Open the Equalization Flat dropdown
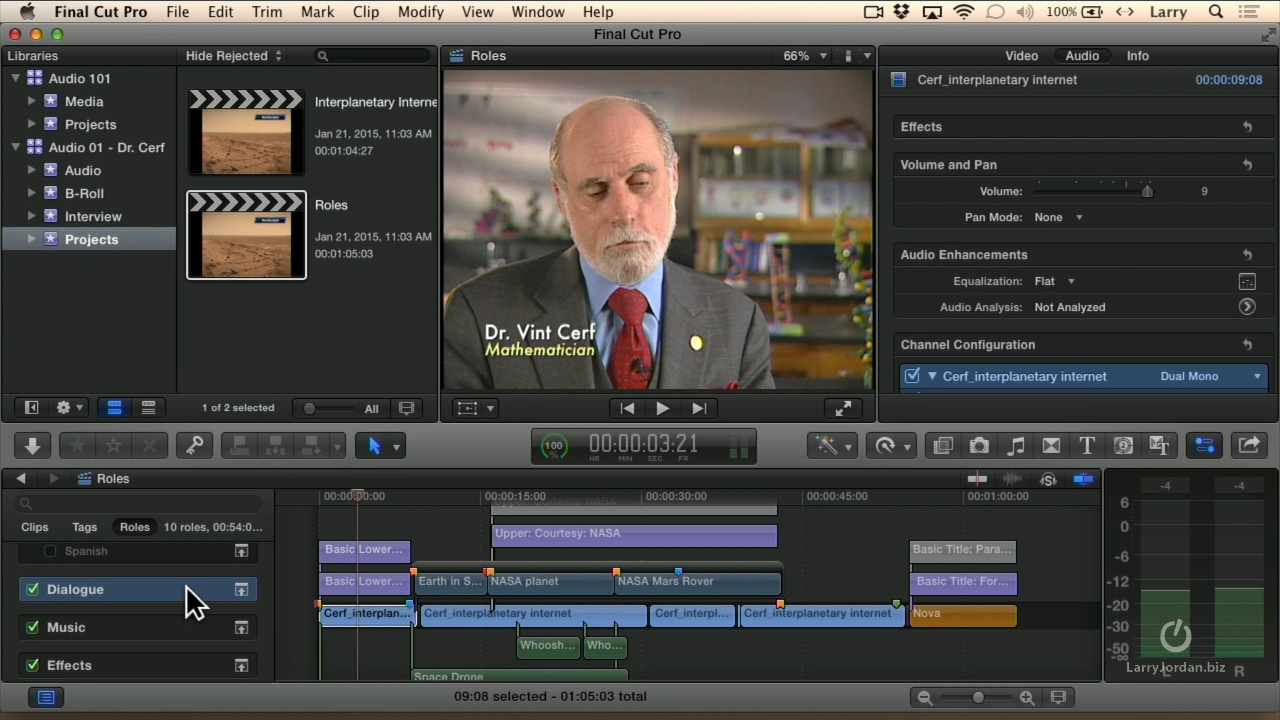The height and width of the screenshot is (720, 1280). [x=1055, y=281]
